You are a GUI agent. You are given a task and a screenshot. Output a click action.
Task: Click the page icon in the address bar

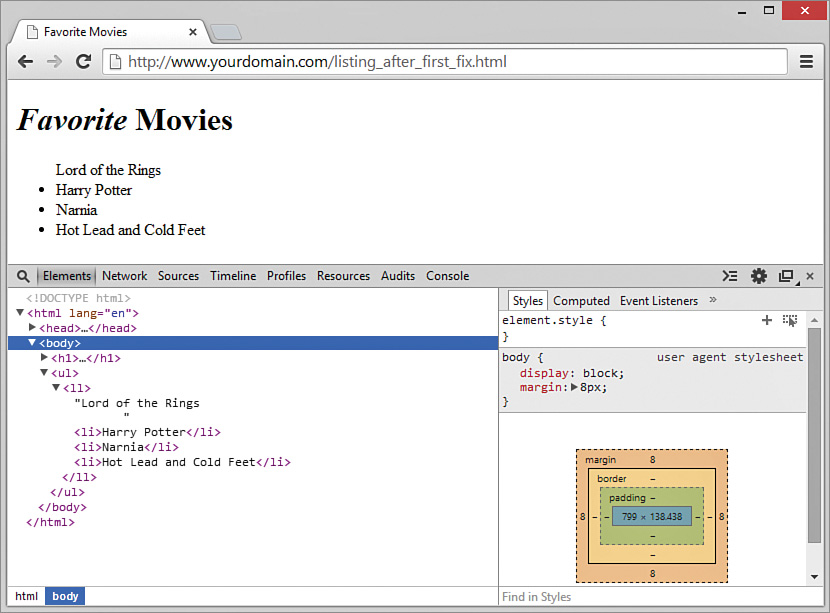click(x=113, y=61)
